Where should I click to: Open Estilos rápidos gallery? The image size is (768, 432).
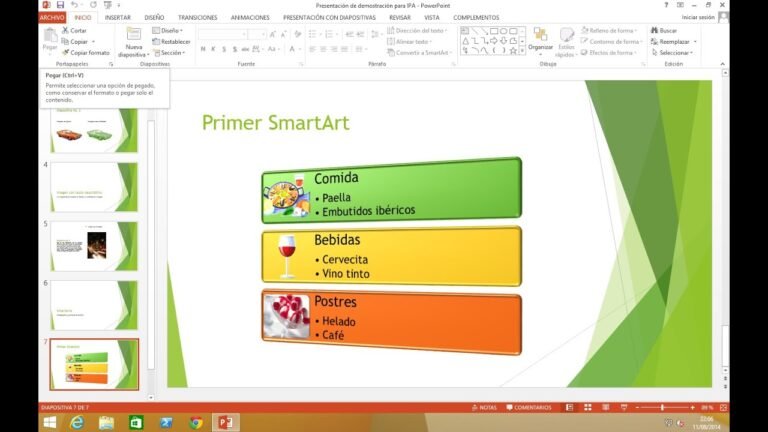click(566, 43)
